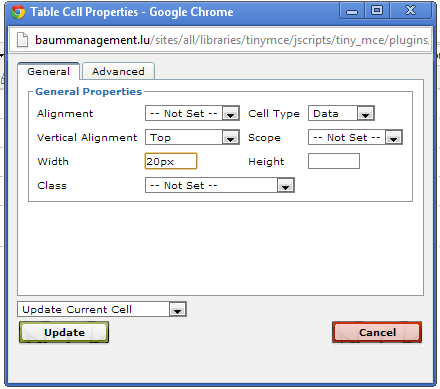Click the page document icon in address bar

tap(22, 40)
